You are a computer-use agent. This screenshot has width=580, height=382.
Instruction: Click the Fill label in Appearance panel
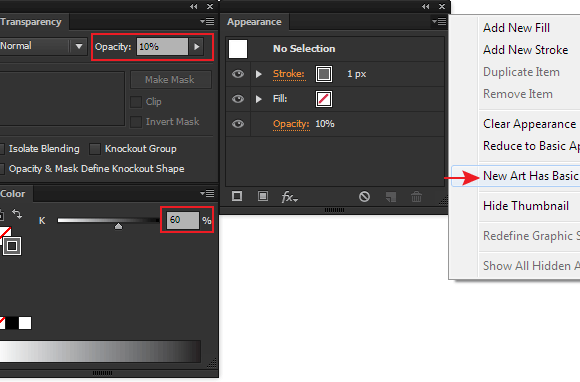tap(280, 99)
